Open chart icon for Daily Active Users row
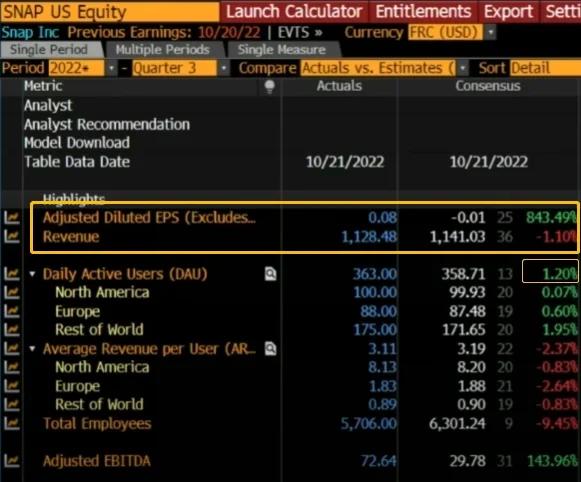581x482 pixels. [x=11, y=274]
